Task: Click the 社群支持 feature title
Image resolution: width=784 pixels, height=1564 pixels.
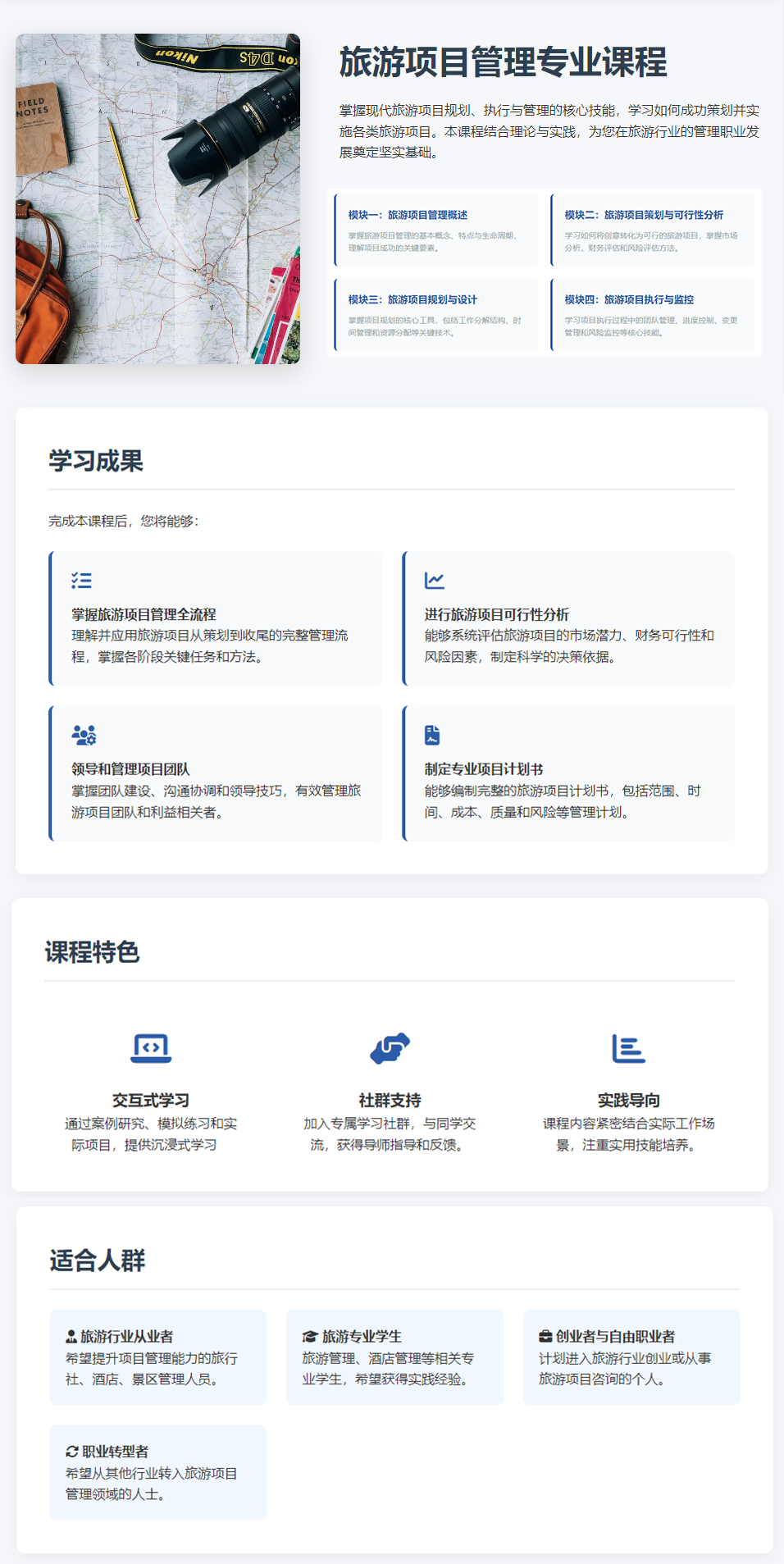Action: [390, 1101]
